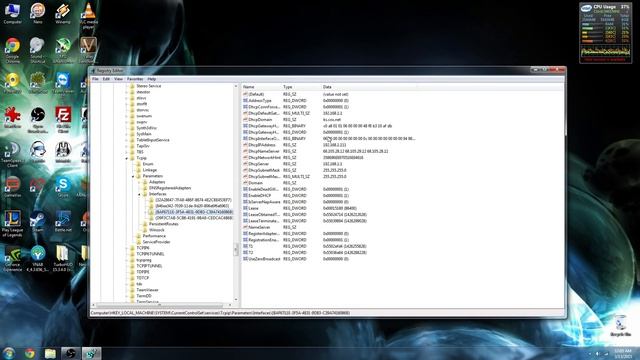
Task: Open the TeamViewer desktop icon
Action: click(x=63, y=83)
